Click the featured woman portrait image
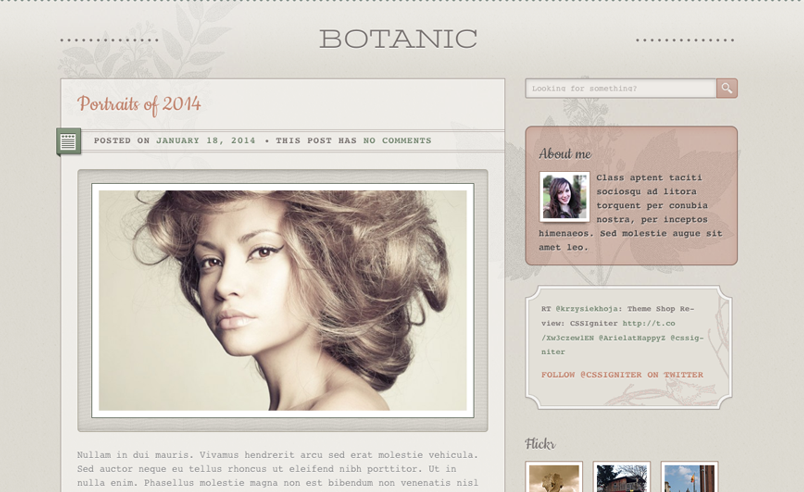Viewport: 804px width, 492px height. click(283, 300)
